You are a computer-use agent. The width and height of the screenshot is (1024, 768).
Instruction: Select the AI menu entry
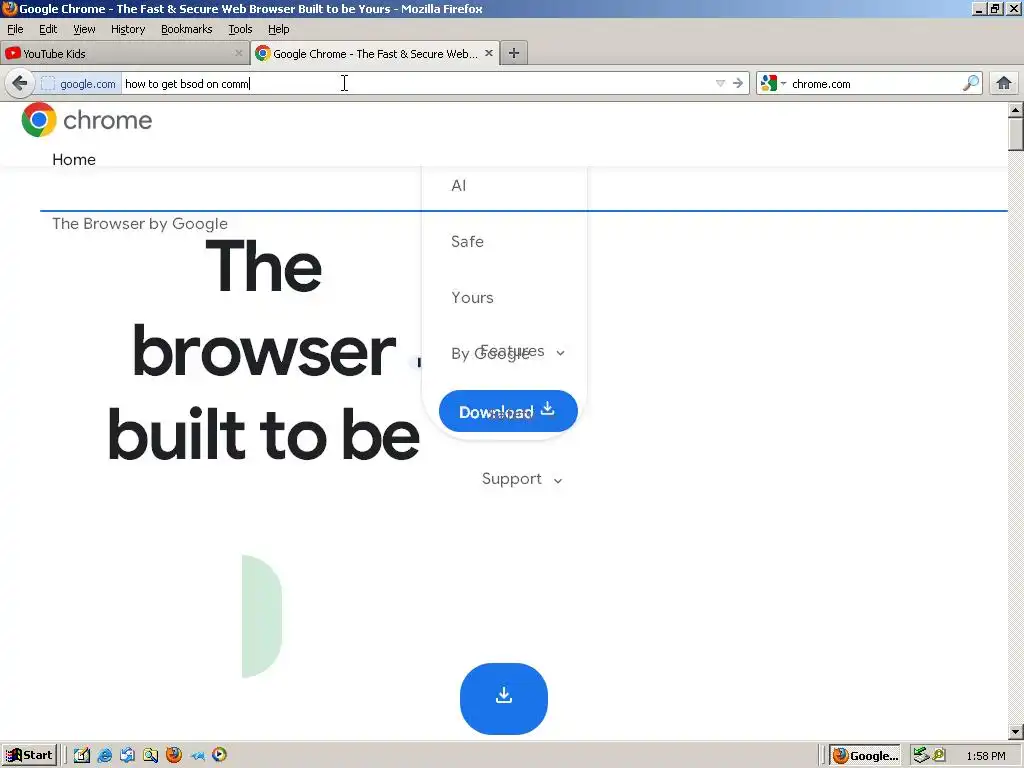(458, 185)
